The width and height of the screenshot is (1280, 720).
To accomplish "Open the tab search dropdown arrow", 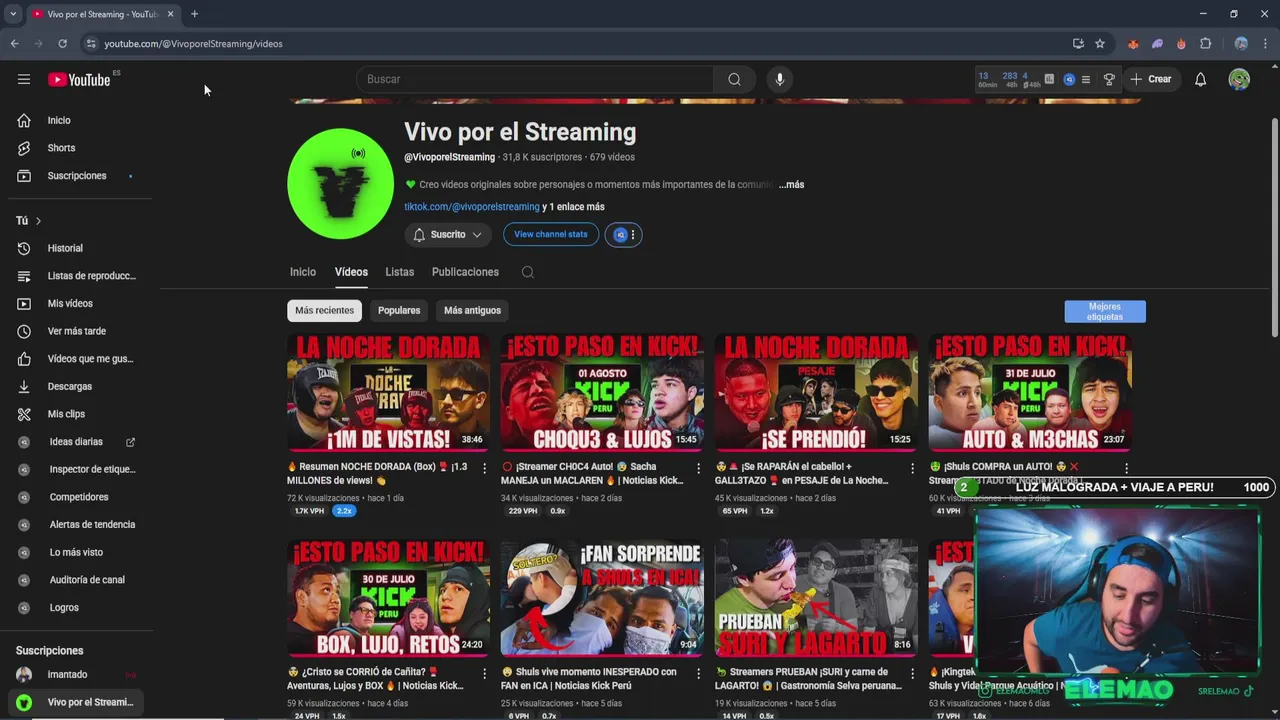I will tap(12, 14).
